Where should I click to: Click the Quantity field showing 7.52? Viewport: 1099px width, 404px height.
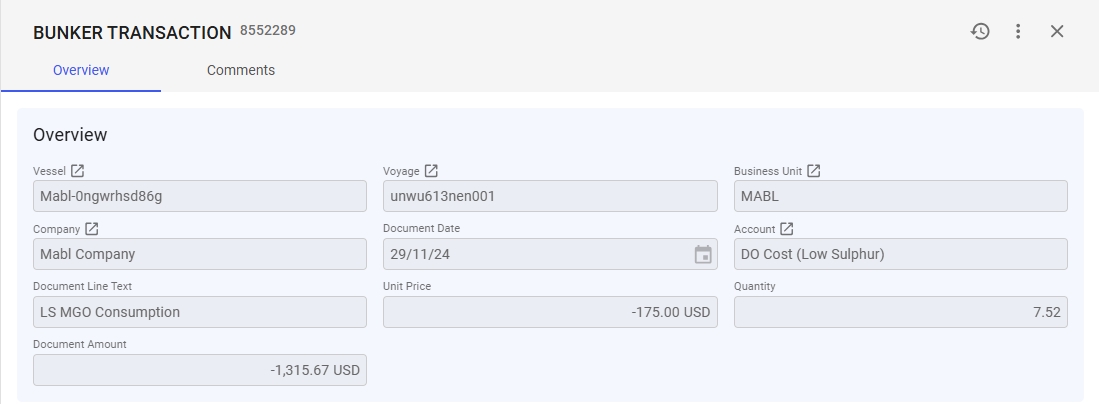click(x=900, y=312)
